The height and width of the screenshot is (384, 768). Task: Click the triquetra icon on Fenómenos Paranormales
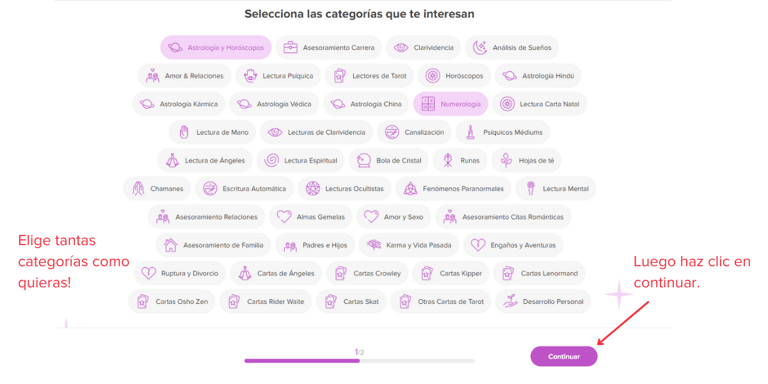pyautogui.click(x=410, y=189)
